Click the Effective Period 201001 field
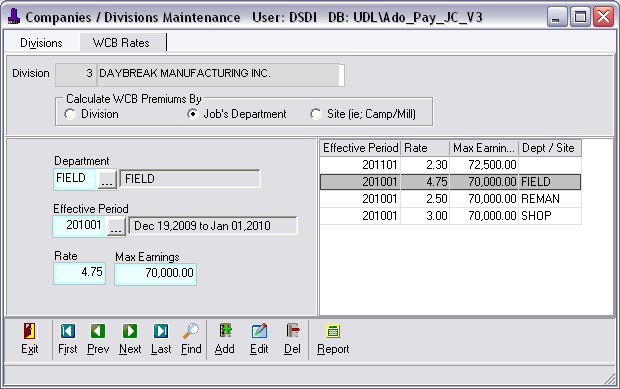620x389 pixels. tap(79, 226)
